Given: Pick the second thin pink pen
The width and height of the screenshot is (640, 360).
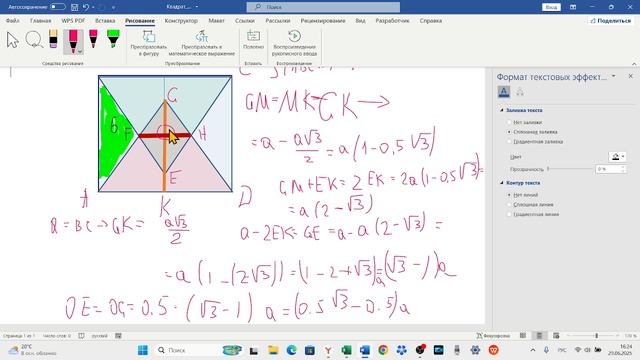Looking at the screenshot, I should click(x=93, y=39).
